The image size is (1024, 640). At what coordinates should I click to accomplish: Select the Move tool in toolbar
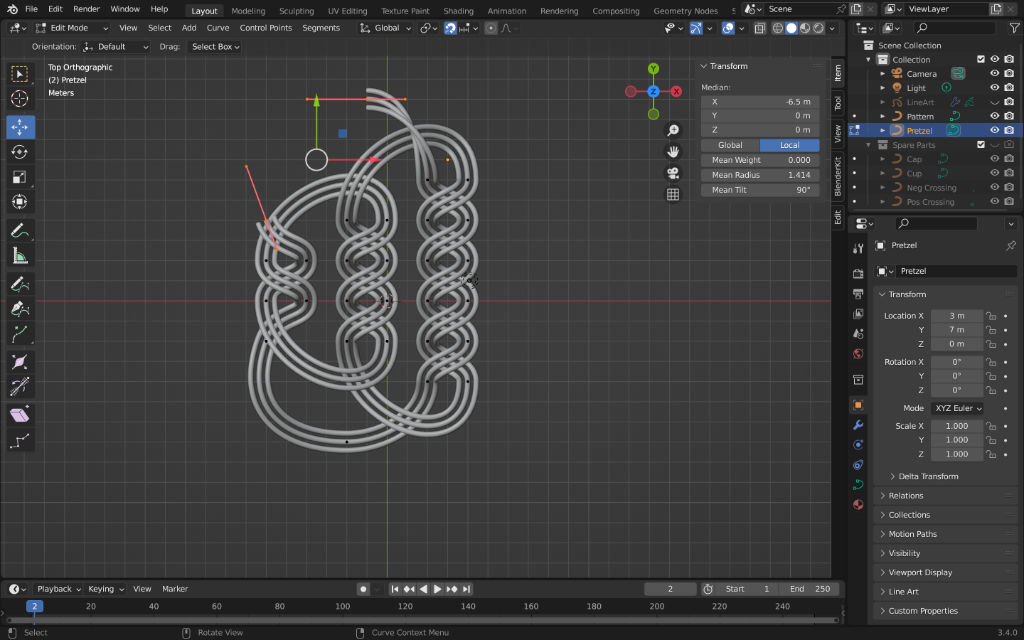[x=21, y=127]
